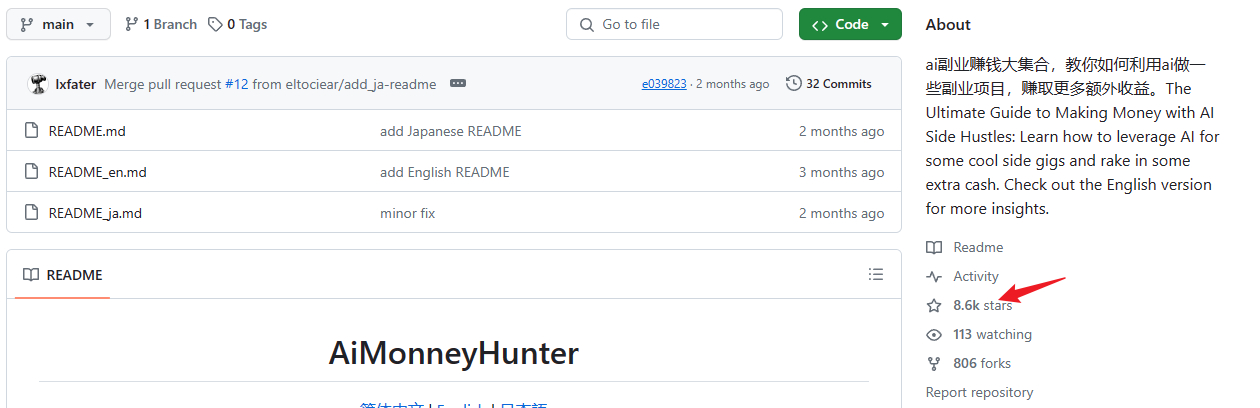
Task: Click the Activity pulse icon
Action: pyautogui.click(x=934, y=276)
